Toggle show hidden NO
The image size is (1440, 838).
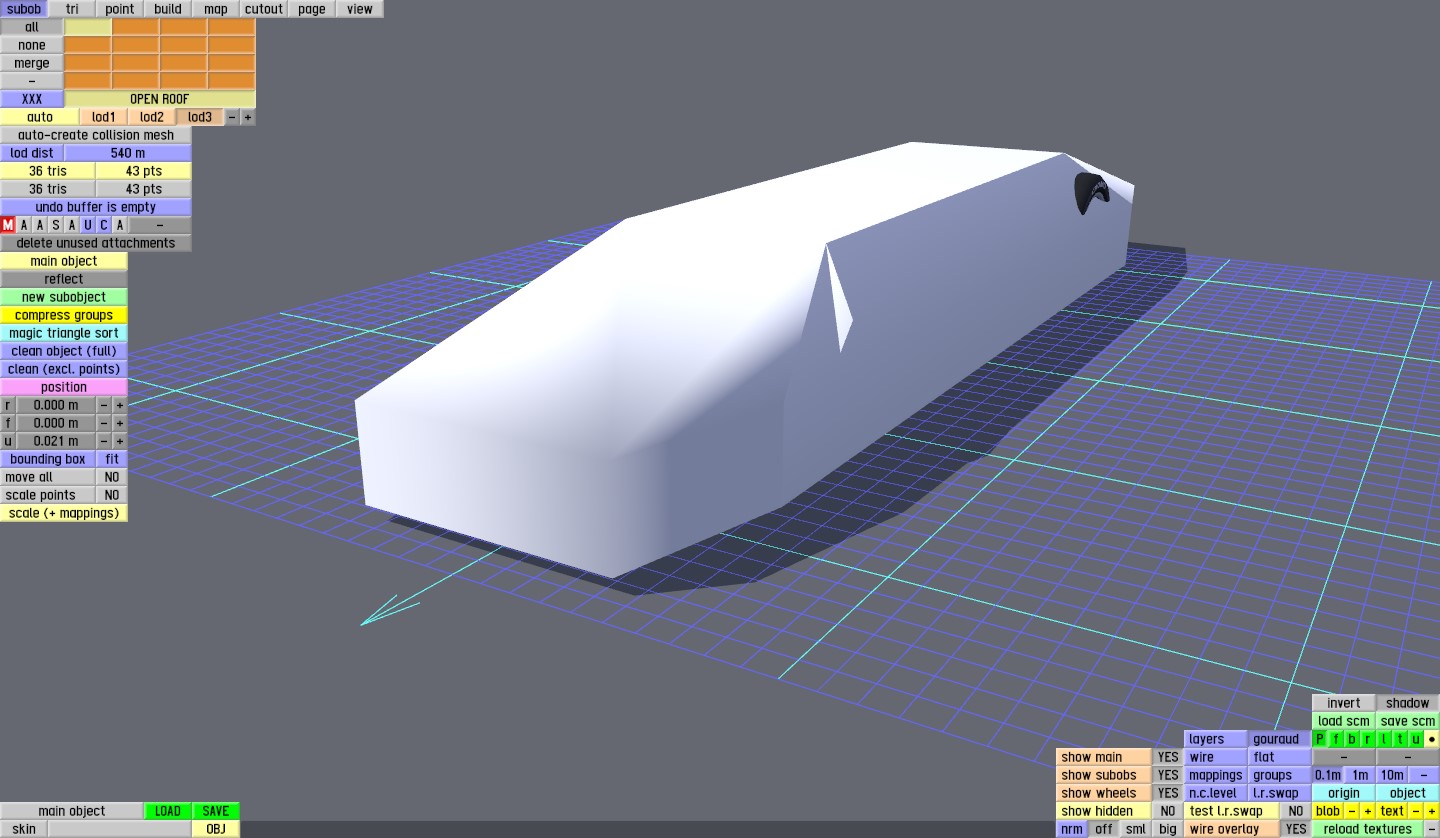coord(1168,811)
